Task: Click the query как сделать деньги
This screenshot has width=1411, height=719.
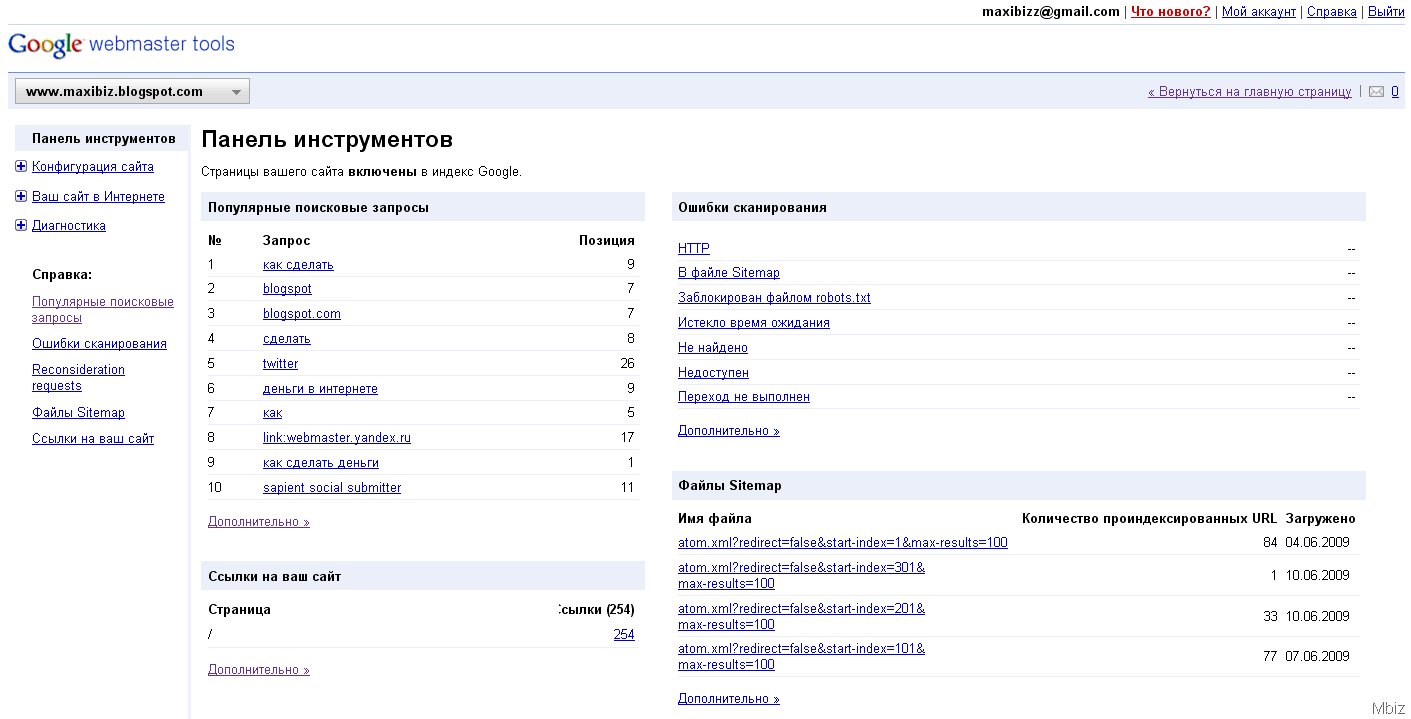Action: [x=321, y=463]
